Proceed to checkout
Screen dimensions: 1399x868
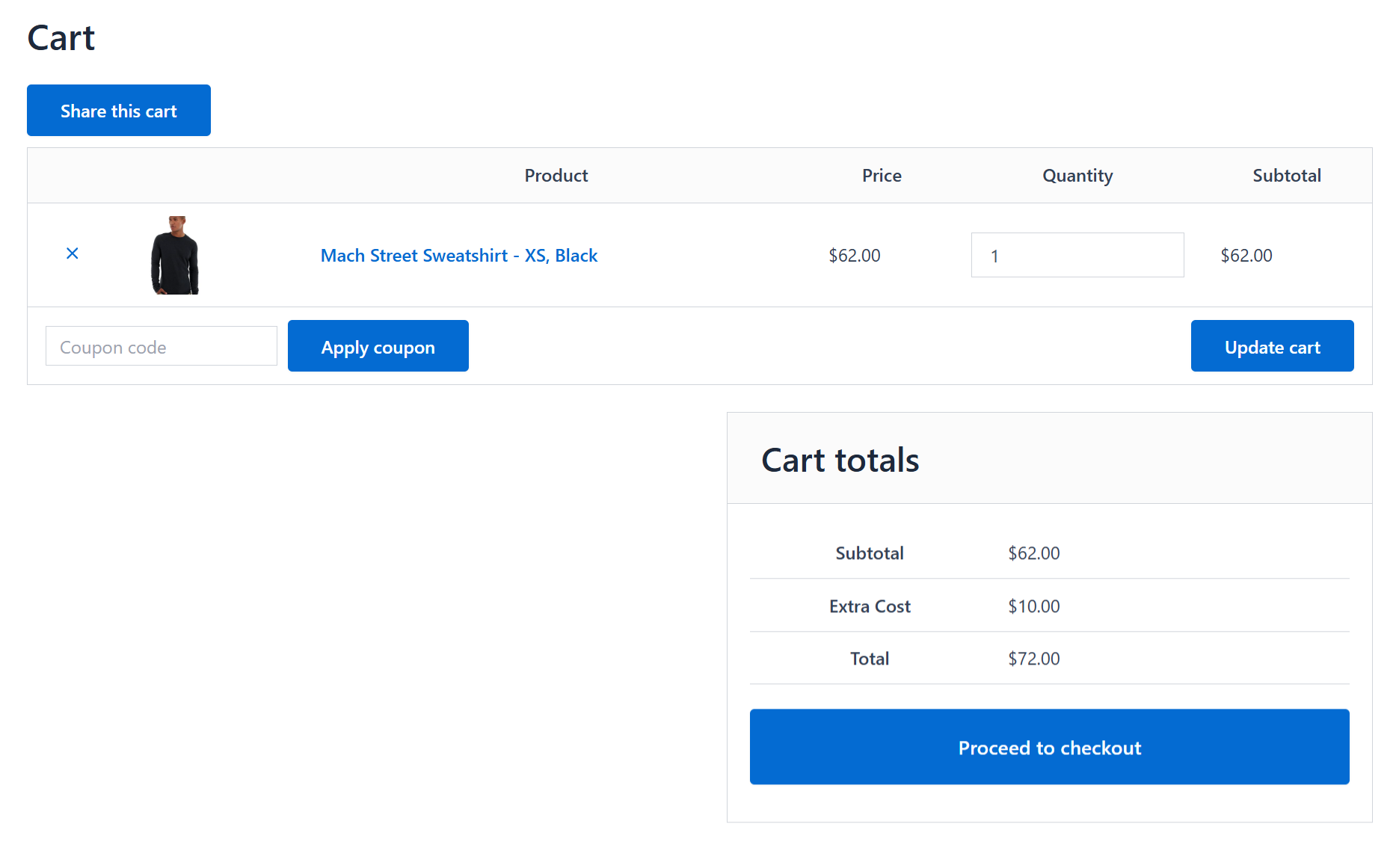pos(1049,748)
